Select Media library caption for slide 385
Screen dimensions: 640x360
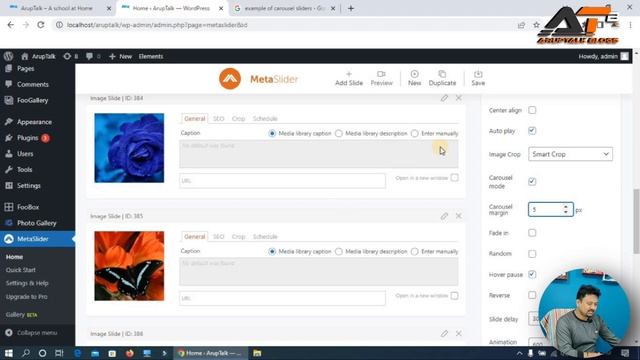tap(272, 251)
